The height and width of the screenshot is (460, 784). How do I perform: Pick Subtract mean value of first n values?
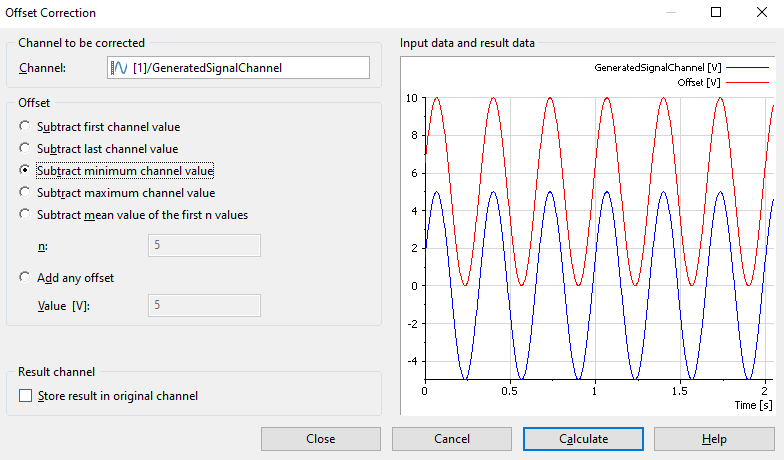click(25, 214)
